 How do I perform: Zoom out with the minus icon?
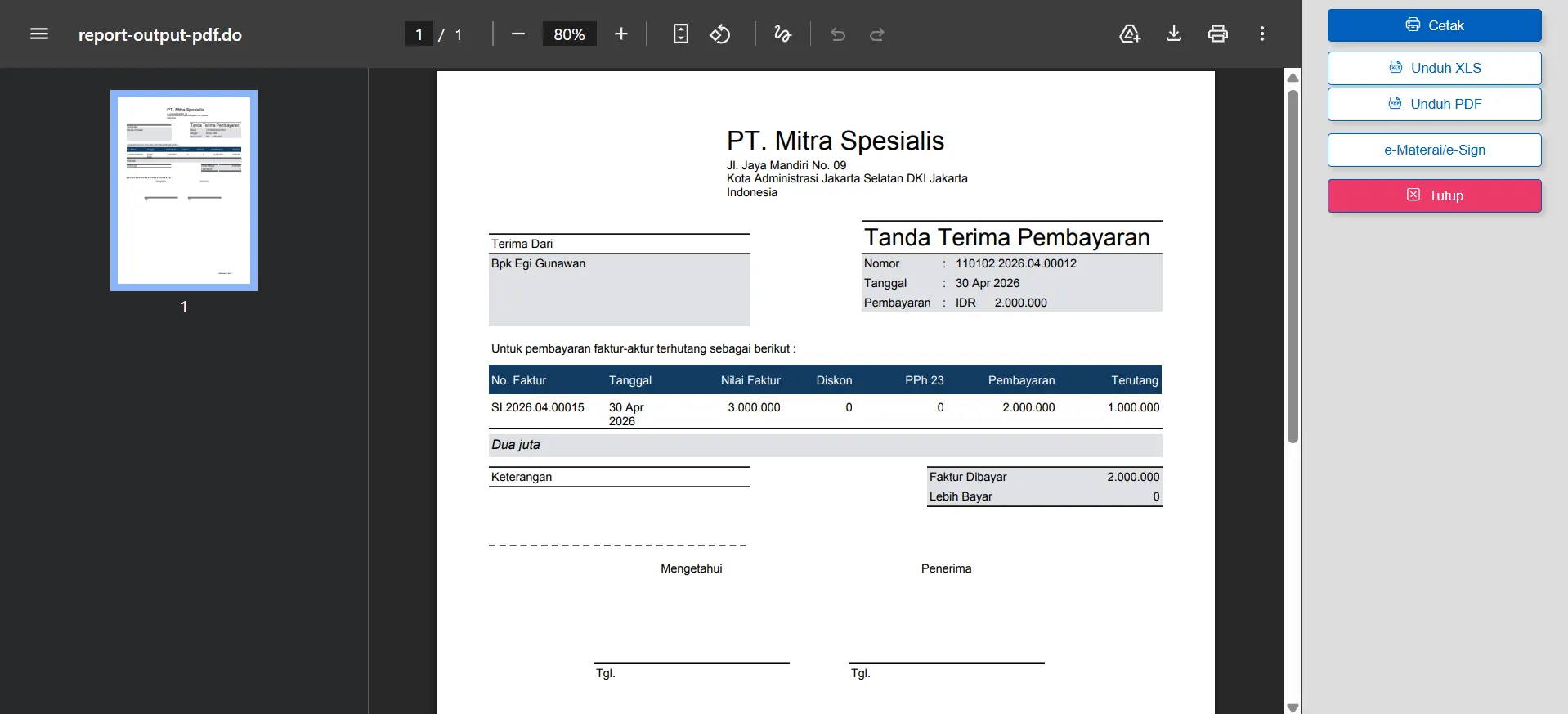pos(517,34)
